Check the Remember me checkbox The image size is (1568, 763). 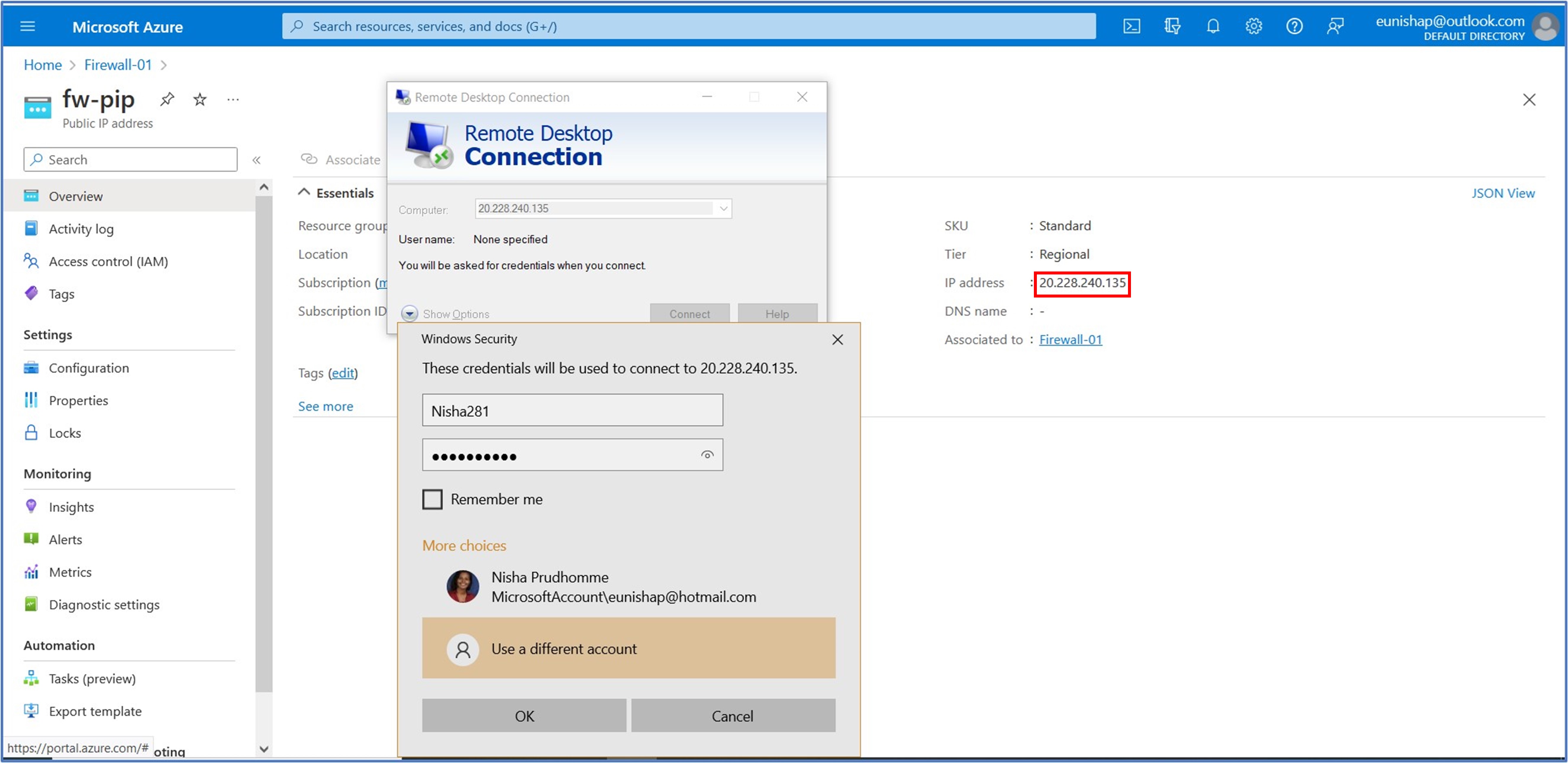432,499
